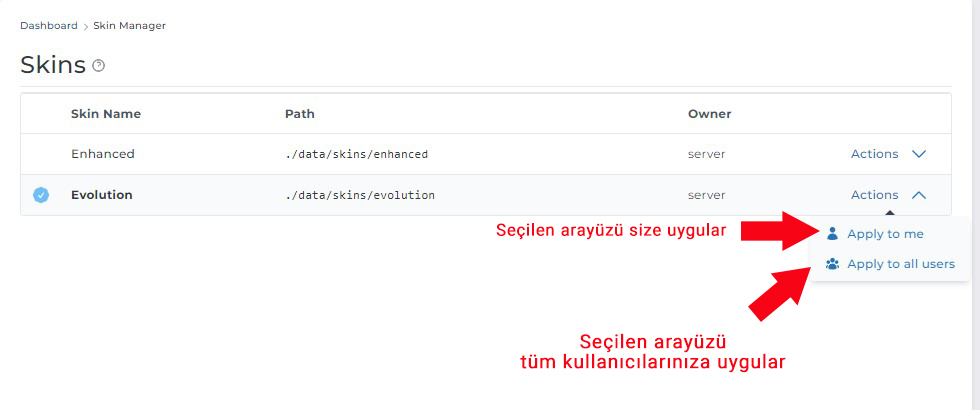
Task: Select the "Apply to me" menu option
Action: (x=885, y=234)
